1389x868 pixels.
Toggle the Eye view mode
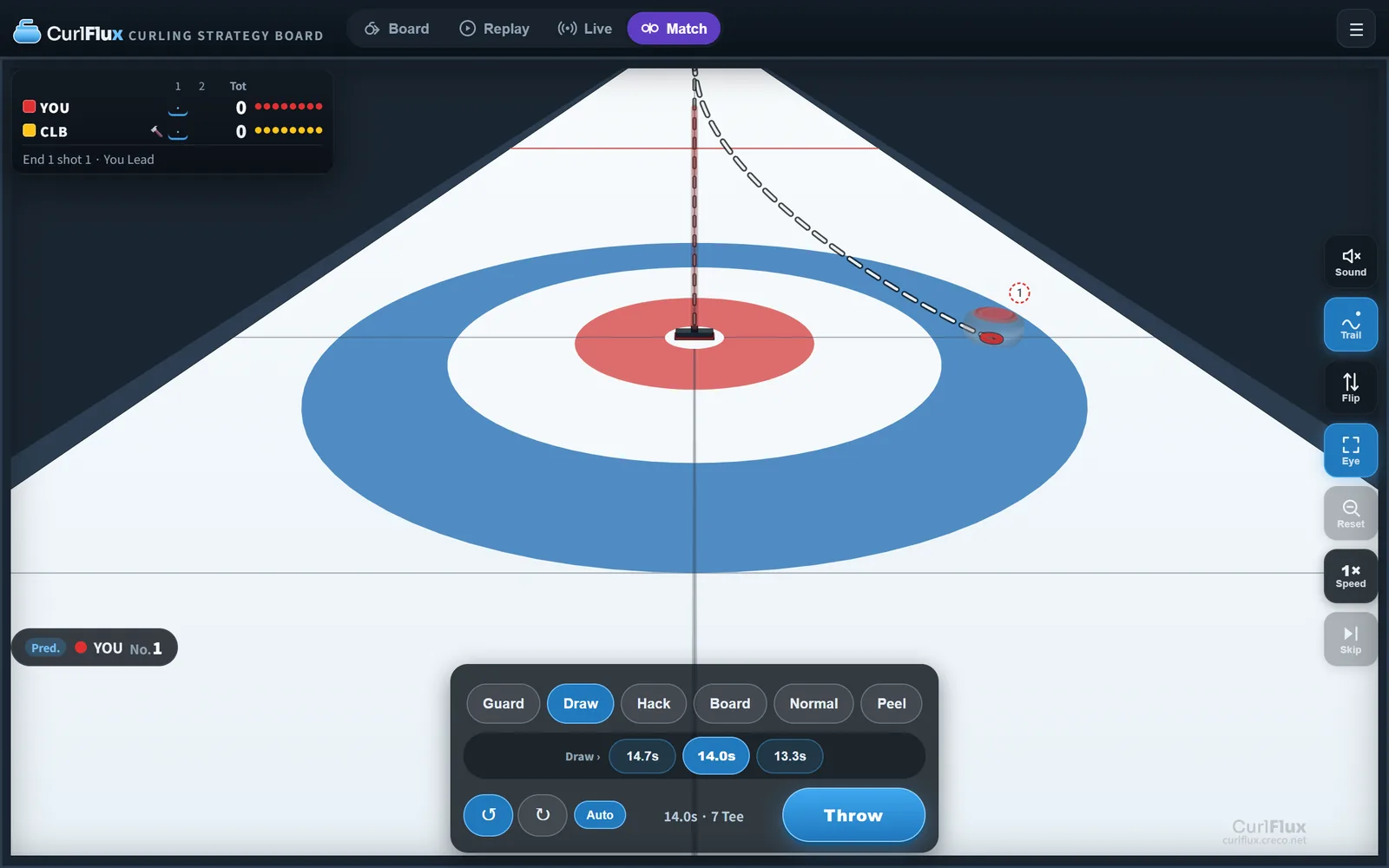point(1351,450)
